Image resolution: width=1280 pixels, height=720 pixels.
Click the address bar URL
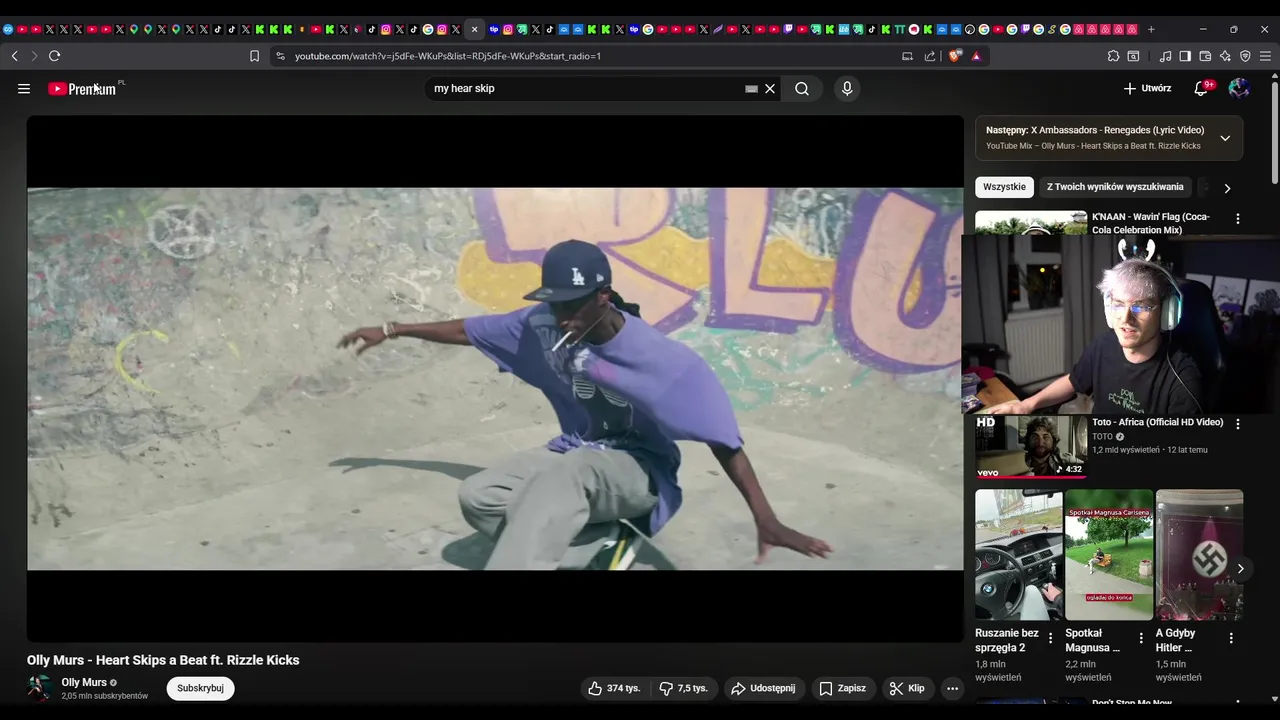[x=448, y=56]
